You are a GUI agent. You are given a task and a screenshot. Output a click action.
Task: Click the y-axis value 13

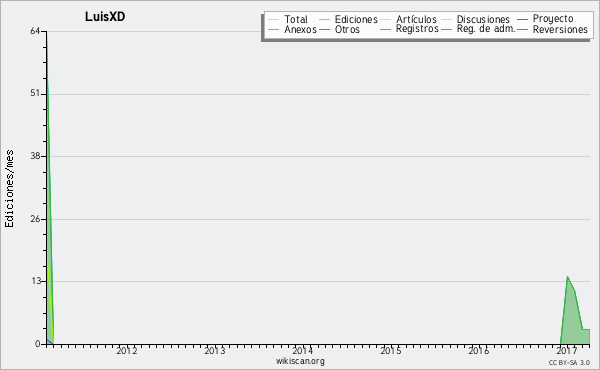[35, 281]
